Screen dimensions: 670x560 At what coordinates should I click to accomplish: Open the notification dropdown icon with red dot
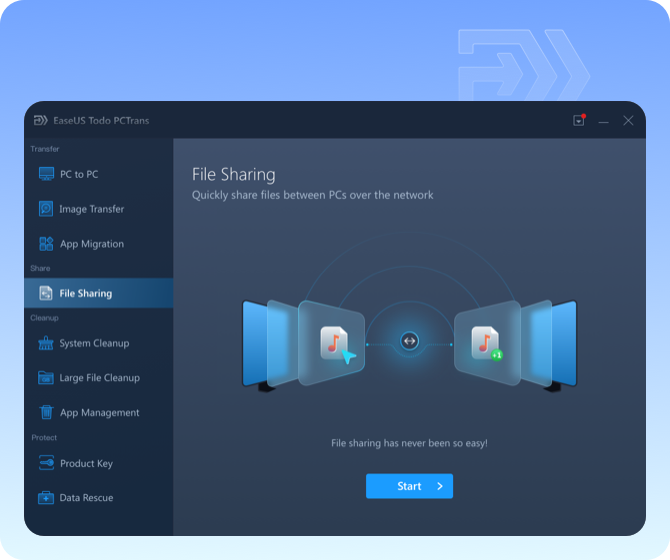579,120
